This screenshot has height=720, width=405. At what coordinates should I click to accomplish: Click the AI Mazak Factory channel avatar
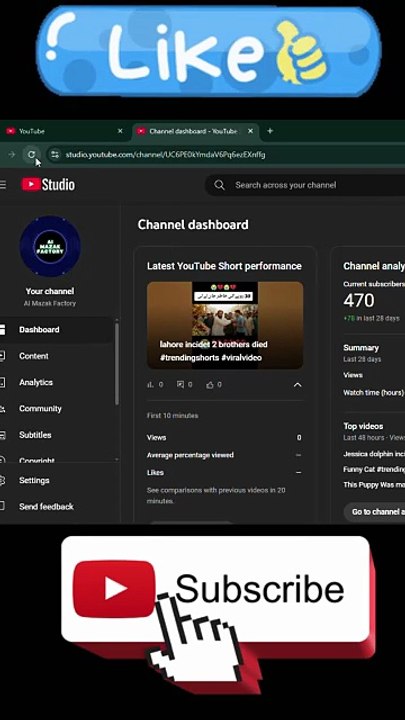pos(50,247)
